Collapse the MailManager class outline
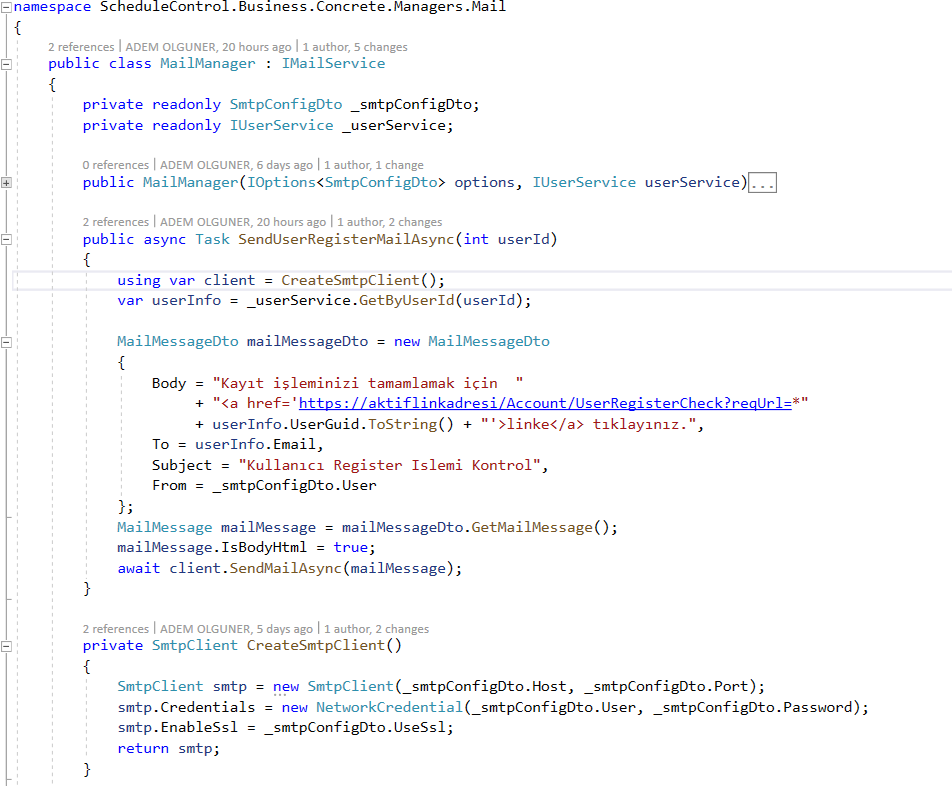The height and width of the screenshot is (786, 952). coord(6,64)
